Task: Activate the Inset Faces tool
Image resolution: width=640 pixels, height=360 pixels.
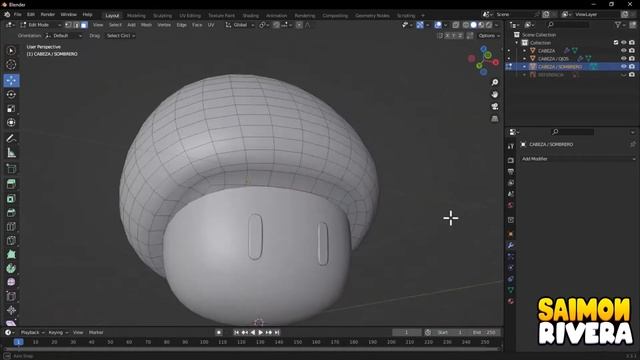Action: point(11,199)
